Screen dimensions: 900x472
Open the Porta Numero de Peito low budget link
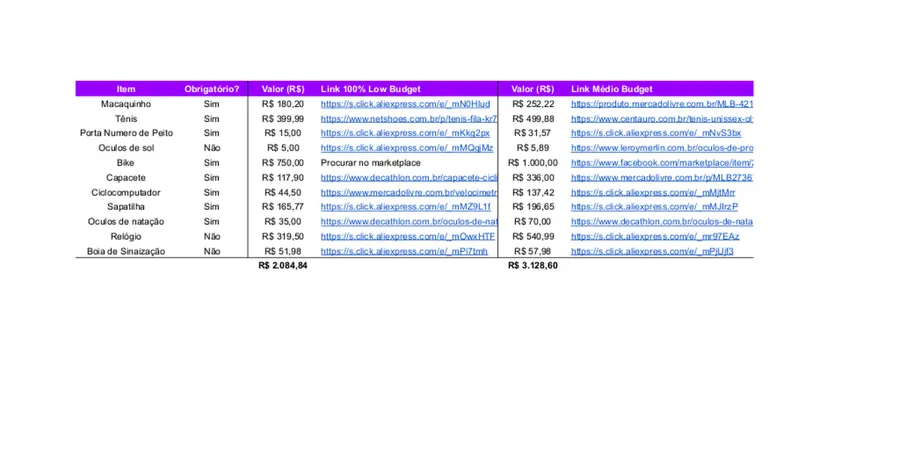(x=405, y=133)
